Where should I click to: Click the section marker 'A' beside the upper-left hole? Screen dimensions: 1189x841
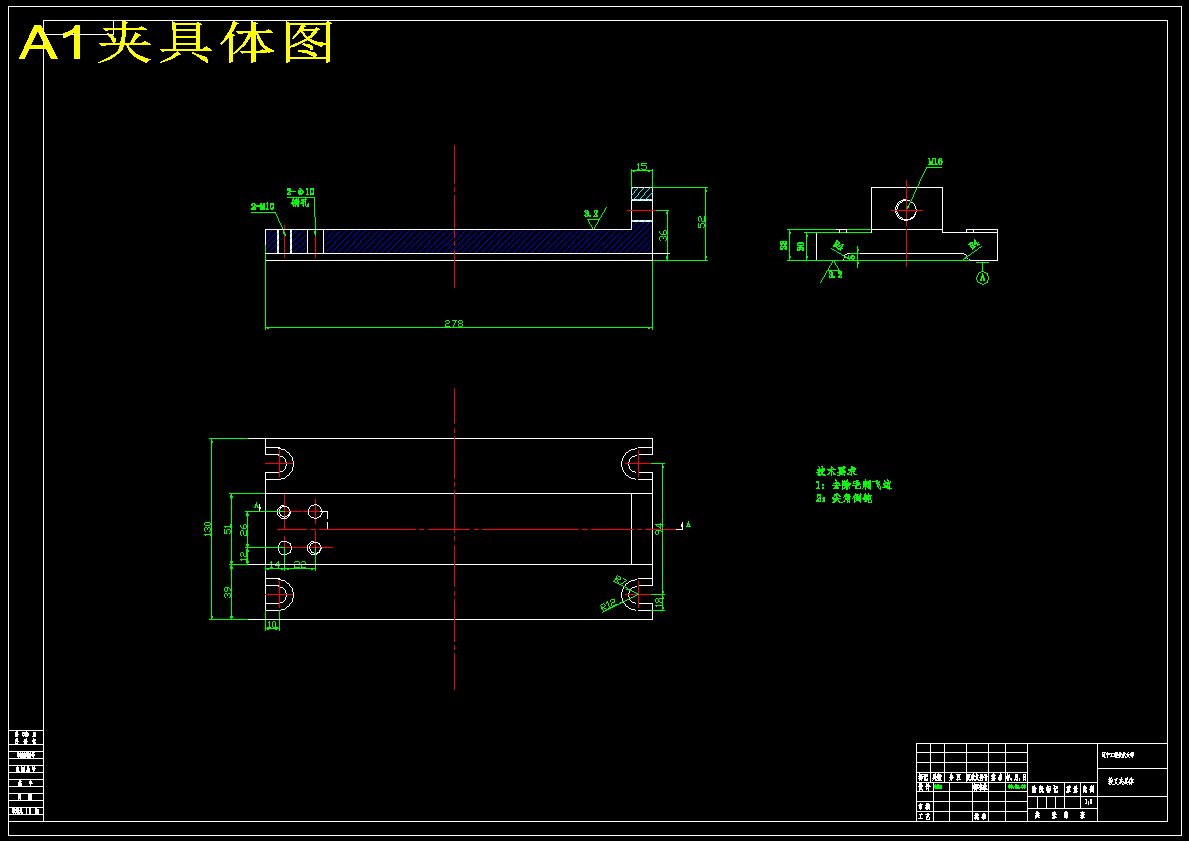click(x=257, y=506)
